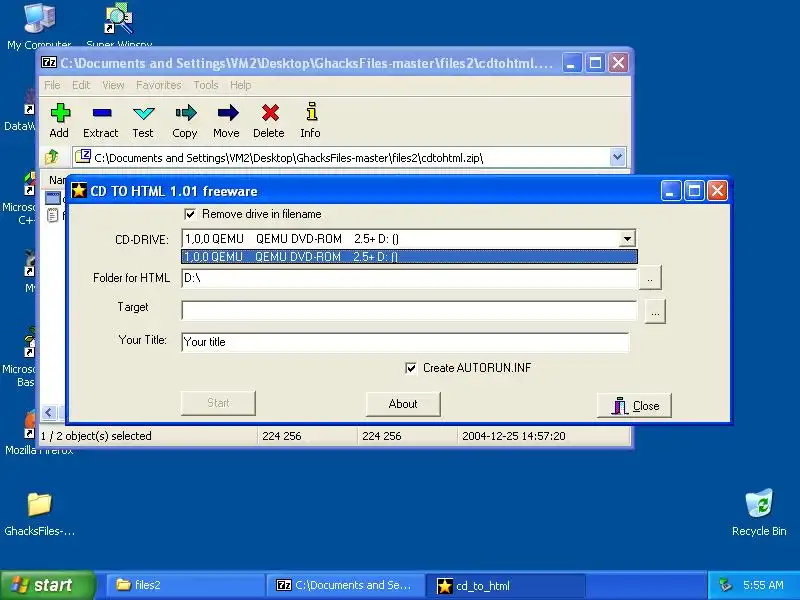Click the Your Title input field
This screenshot has width=800, height=600.
point(405,342)
